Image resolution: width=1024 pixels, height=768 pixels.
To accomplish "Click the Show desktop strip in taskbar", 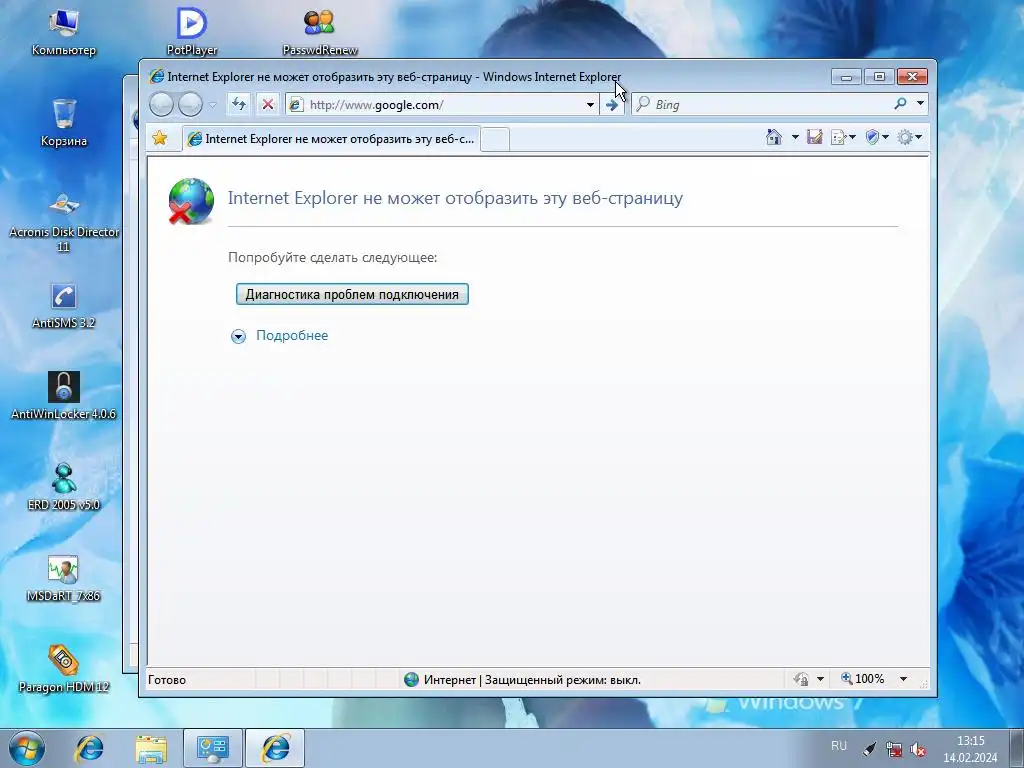I will [x=1017, y=748].
